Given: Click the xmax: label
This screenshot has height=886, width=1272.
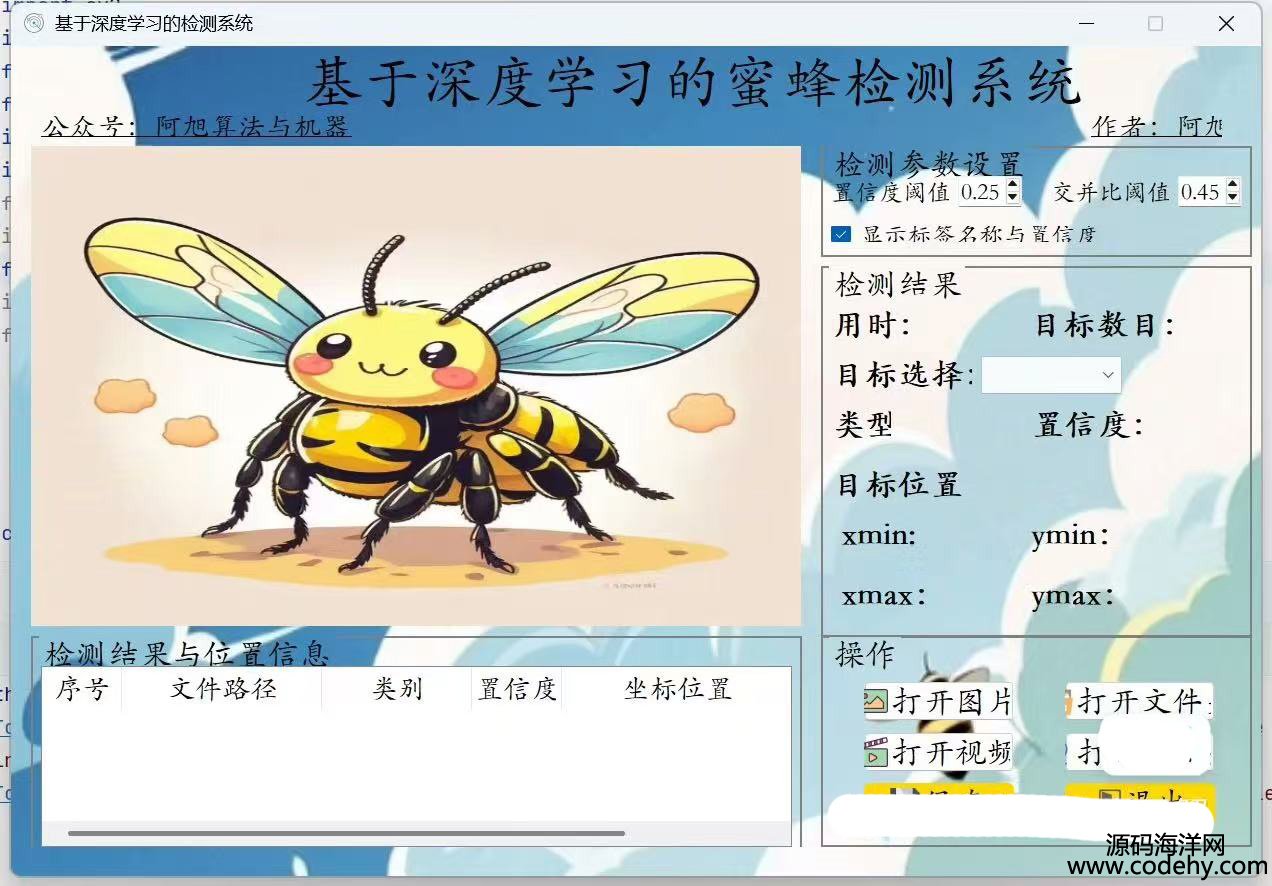Looking at the screenshot, I should pos(883,596).
